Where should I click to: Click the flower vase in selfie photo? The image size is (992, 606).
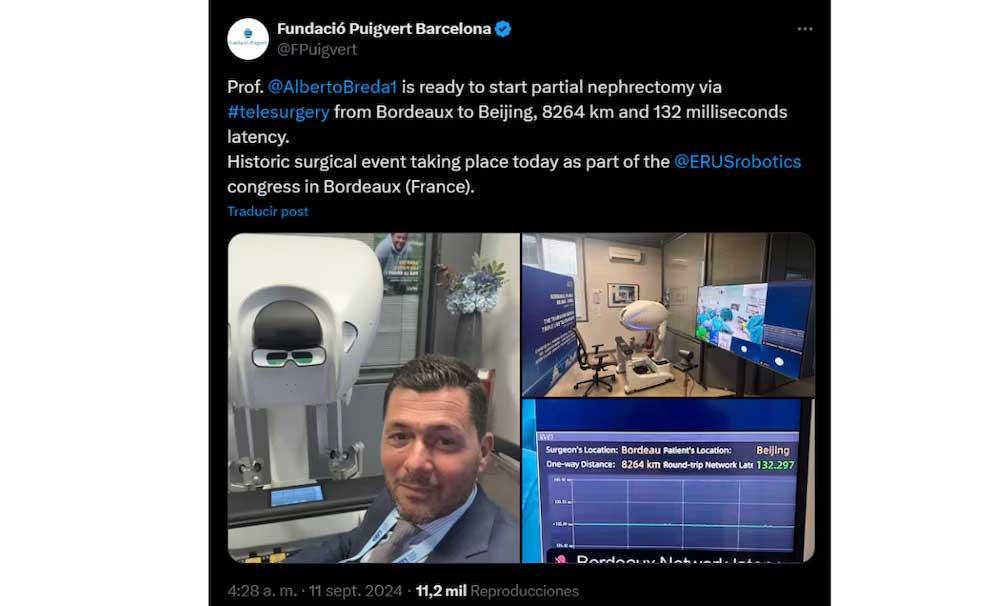tap(473, 304)
